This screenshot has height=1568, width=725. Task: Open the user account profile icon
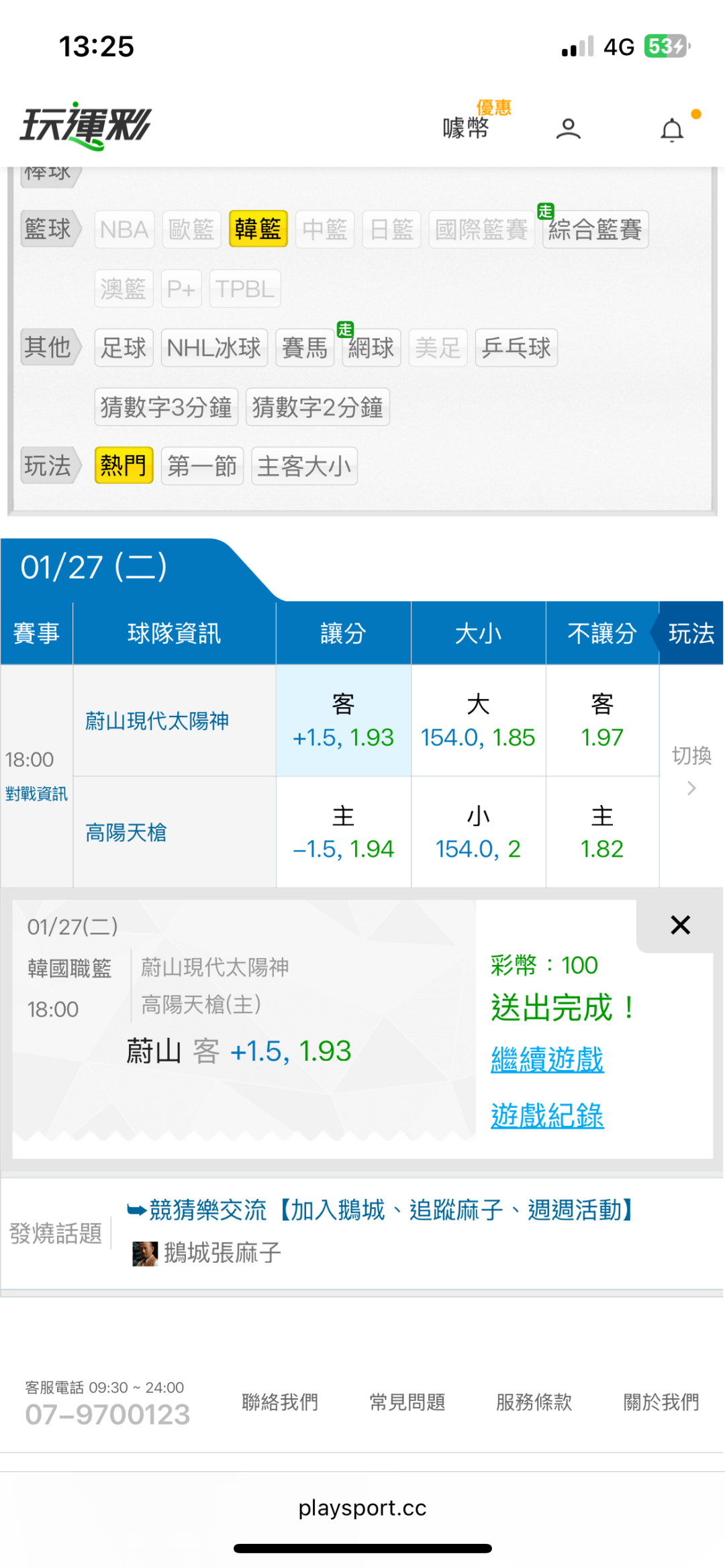[x=568, y=129]
